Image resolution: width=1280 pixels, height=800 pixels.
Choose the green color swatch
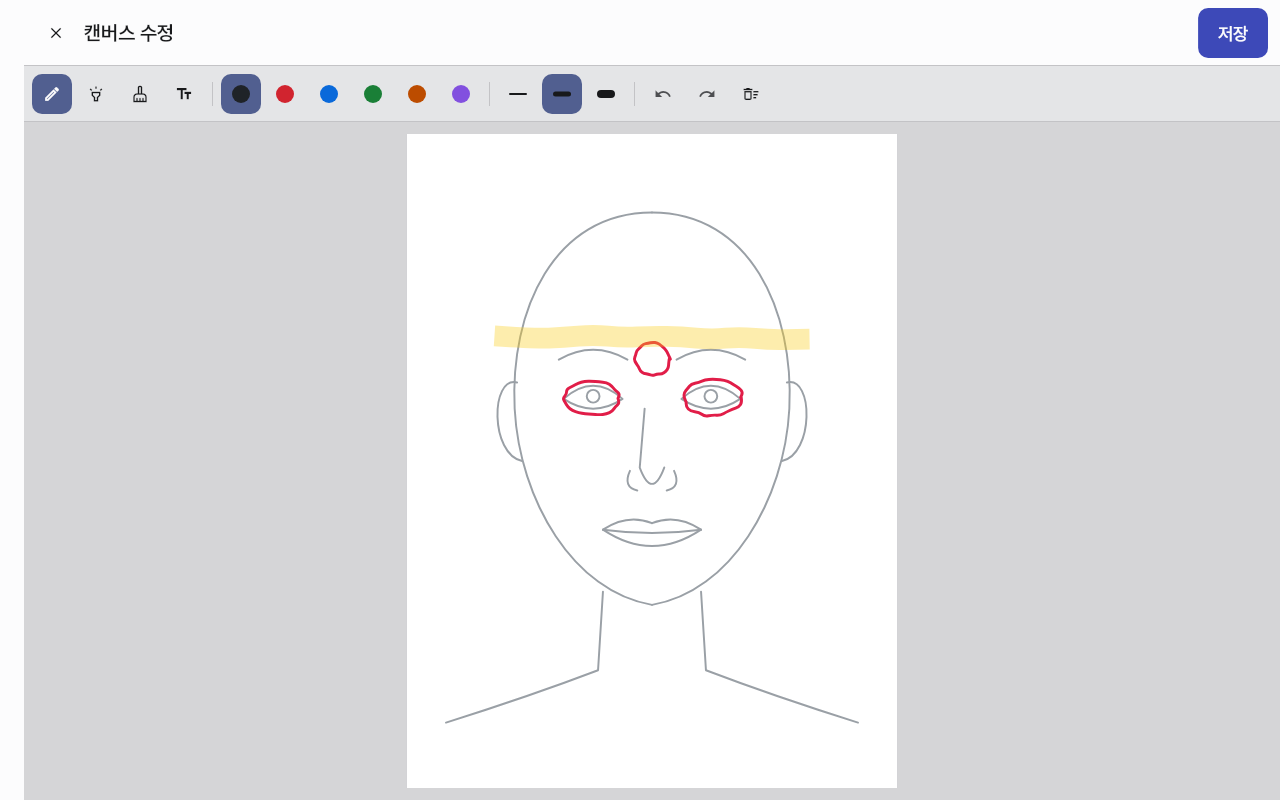[x=373, y=94]
